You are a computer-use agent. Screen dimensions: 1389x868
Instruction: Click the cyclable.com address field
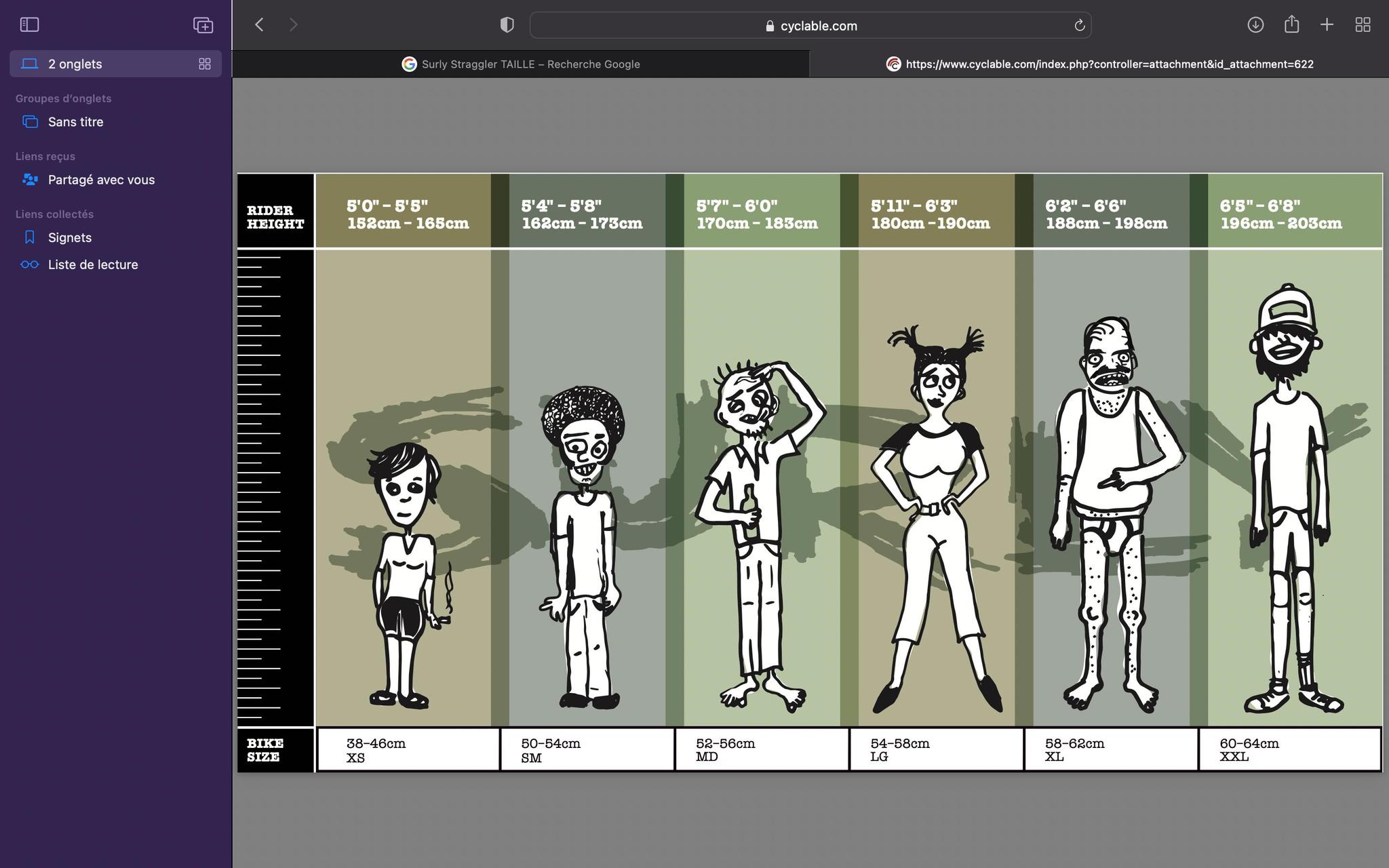(810, 26)
